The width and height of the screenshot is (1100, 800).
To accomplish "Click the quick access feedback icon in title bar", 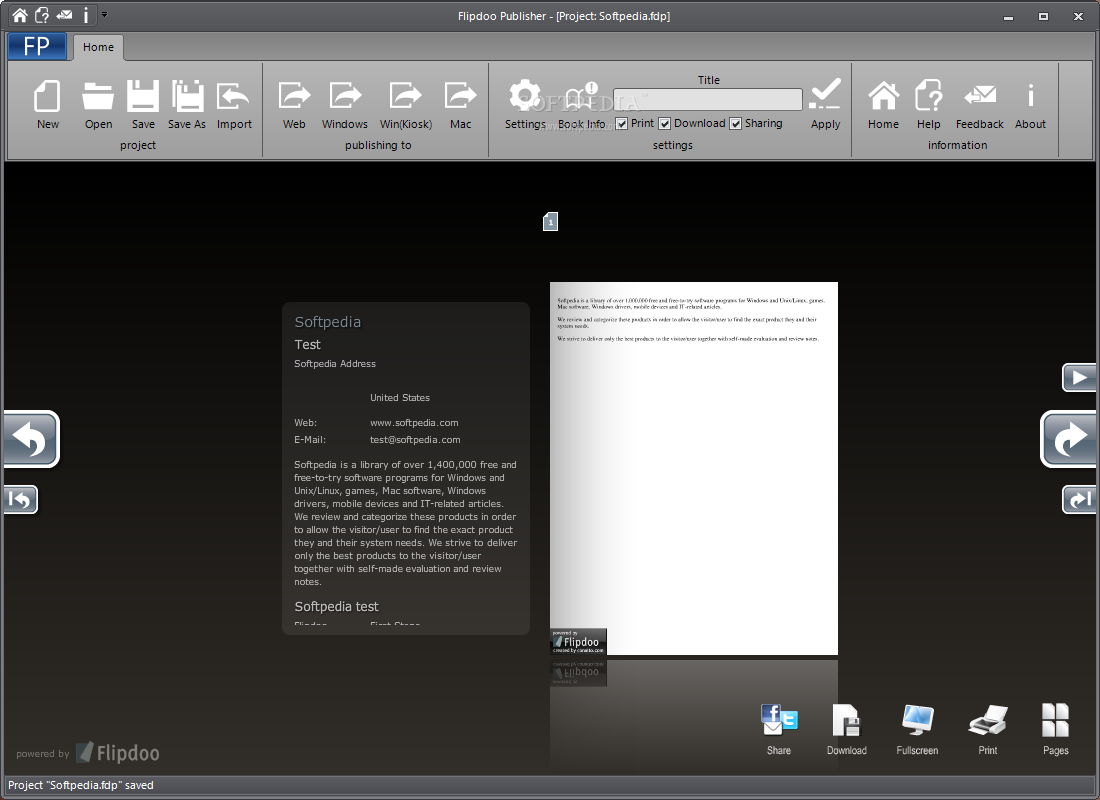I will point(65,15).
